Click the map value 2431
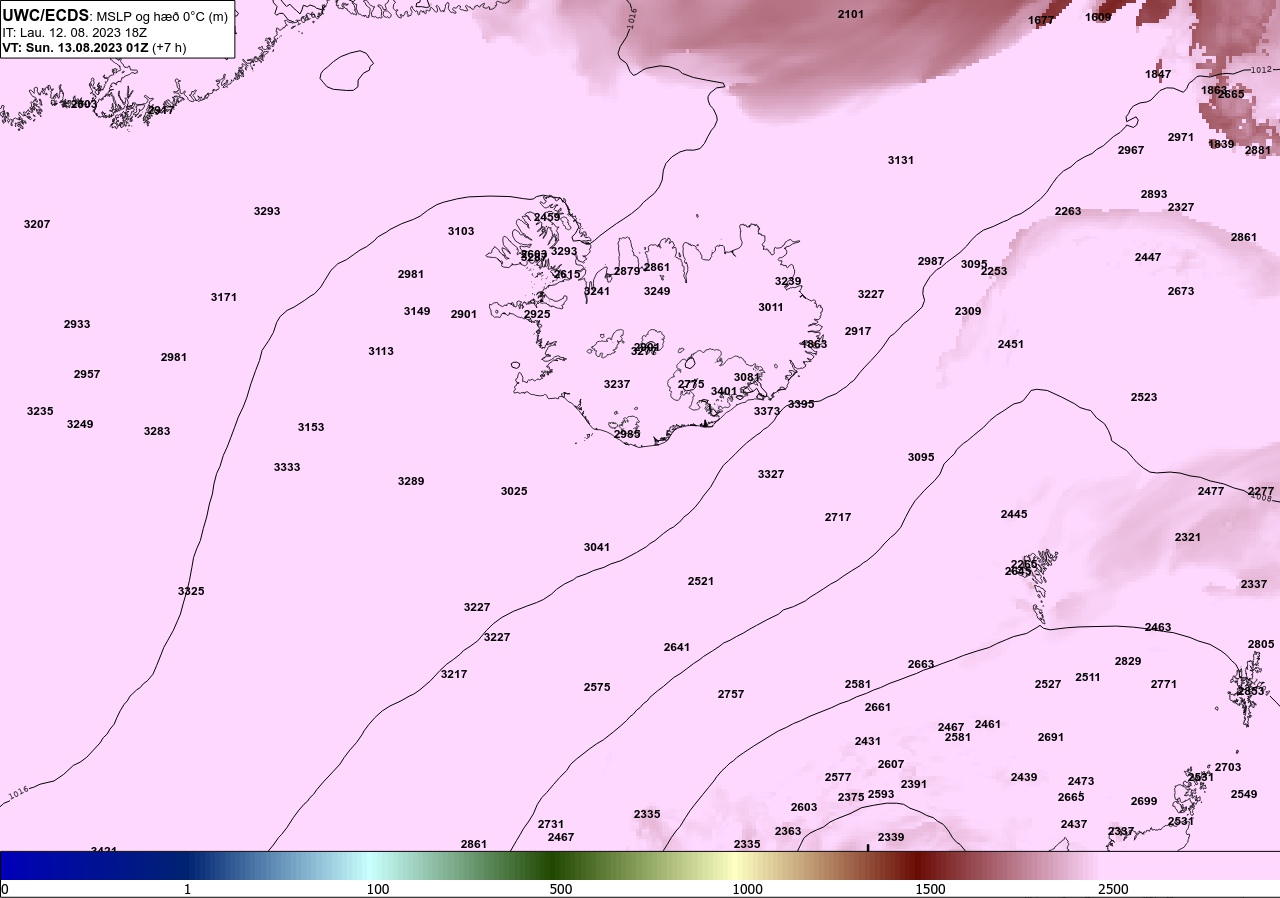1280x898 pixels. [x=868, y=741]
